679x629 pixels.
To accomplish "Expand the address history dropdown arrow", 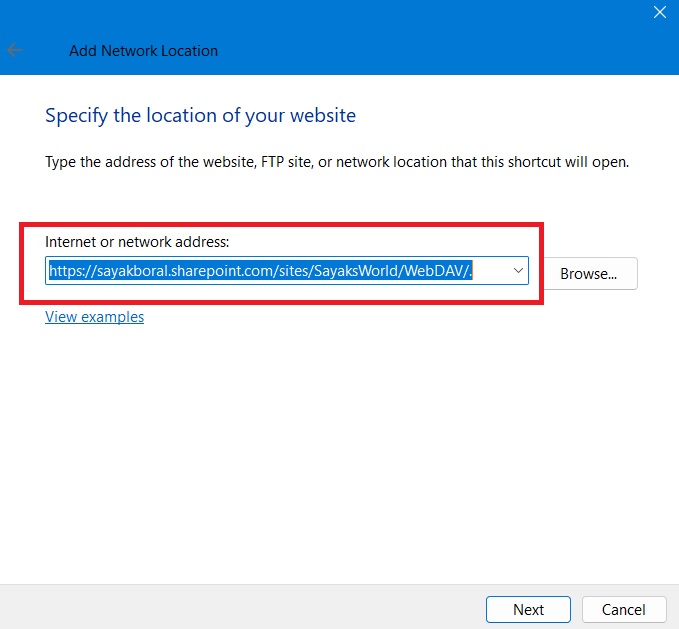I will tap(518, 271).
